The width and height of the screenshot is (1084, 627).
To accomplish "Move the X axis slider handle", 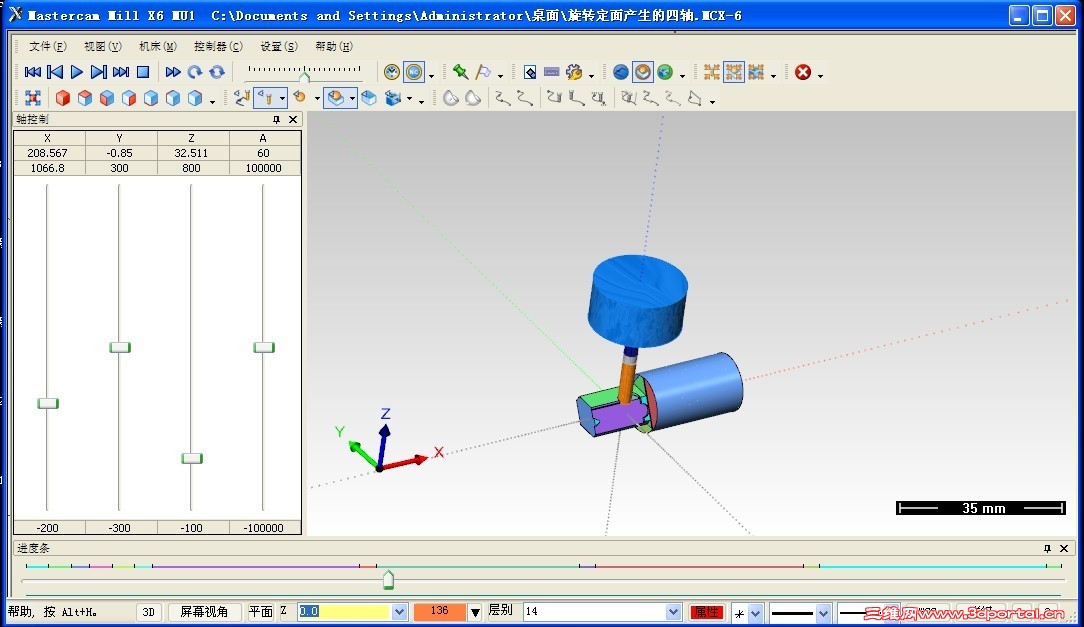I will pos(48,403).
